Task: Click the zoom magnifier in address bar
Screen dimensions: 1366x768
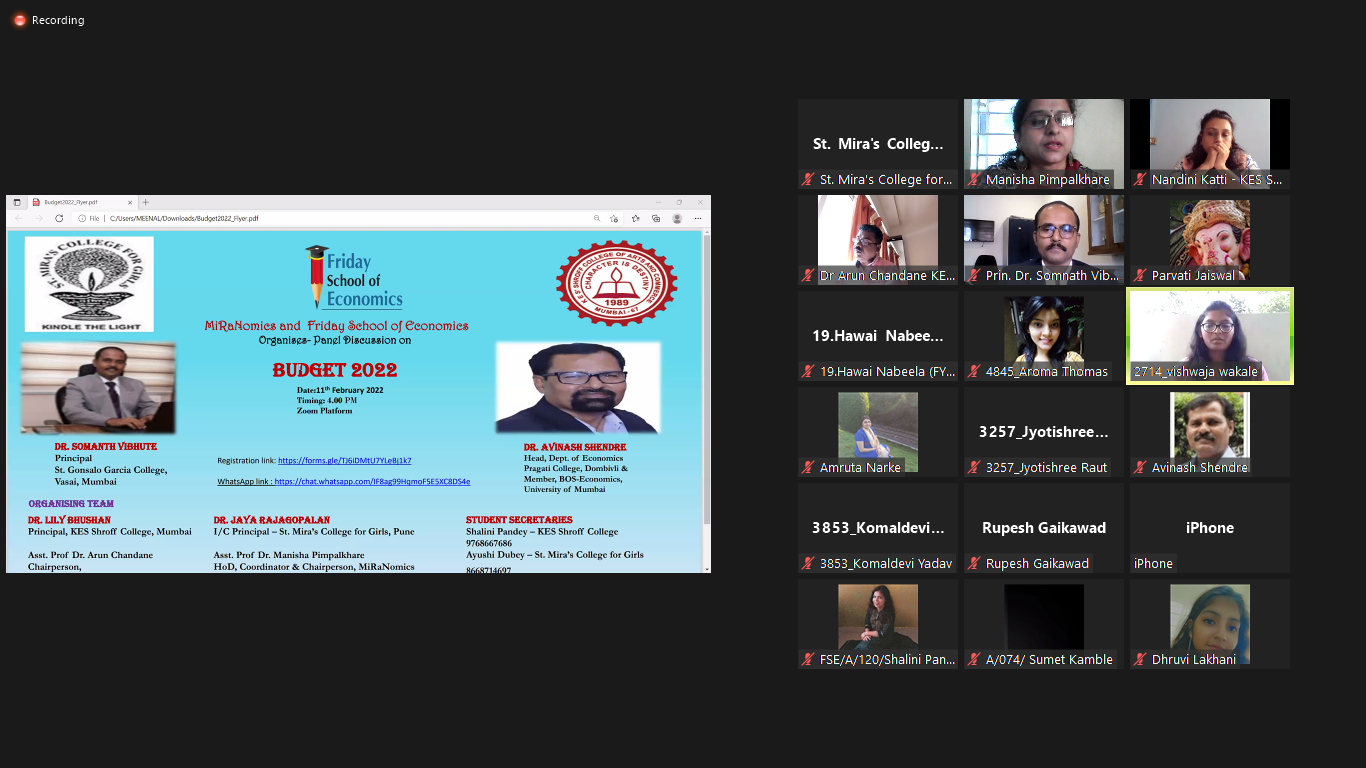Action: pos(597,218)
